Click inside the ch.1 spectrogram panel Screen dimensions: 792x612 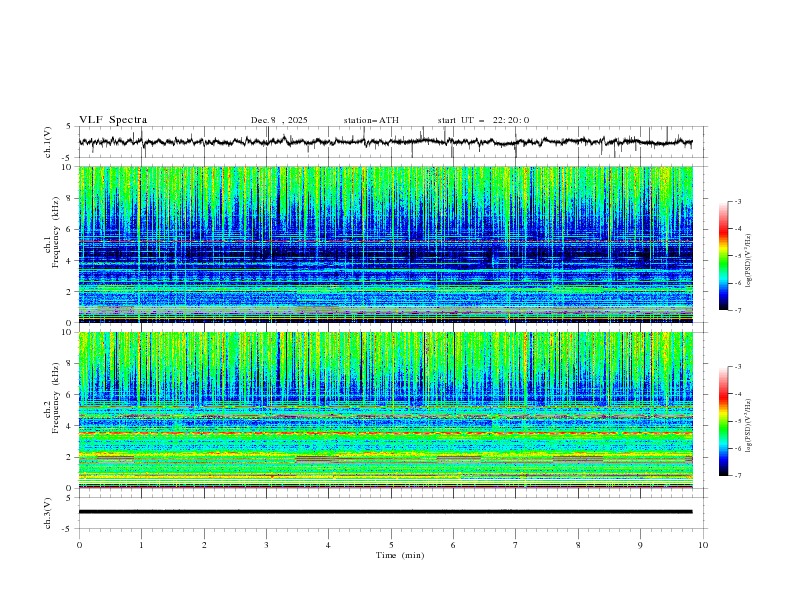click(x=385, y=244)
